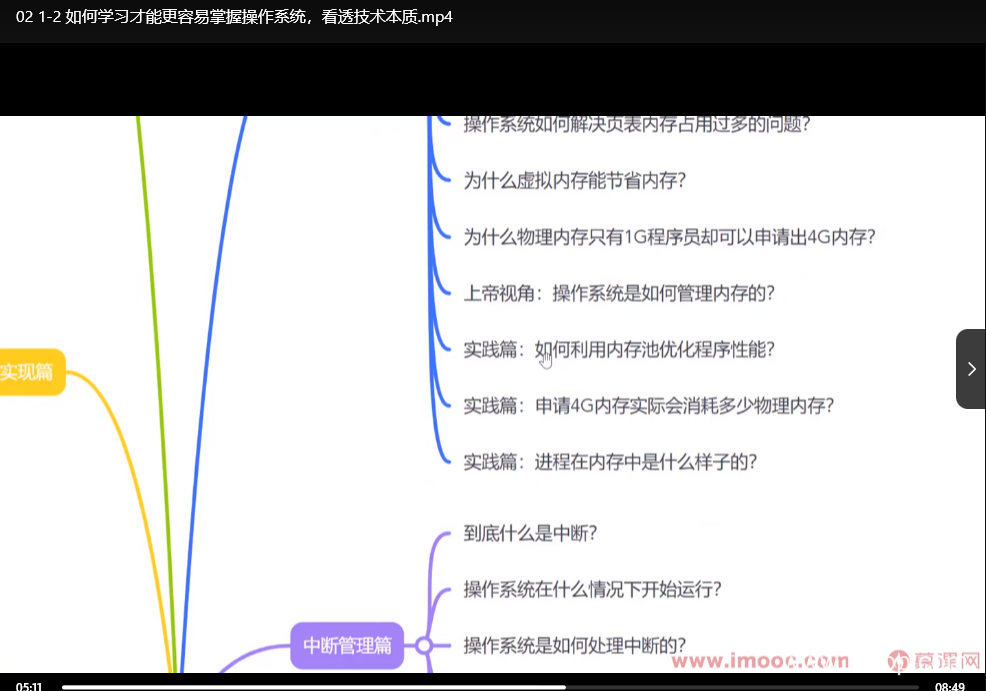Select 实践篇 topic on 内存池 optimization

(618, 349)
